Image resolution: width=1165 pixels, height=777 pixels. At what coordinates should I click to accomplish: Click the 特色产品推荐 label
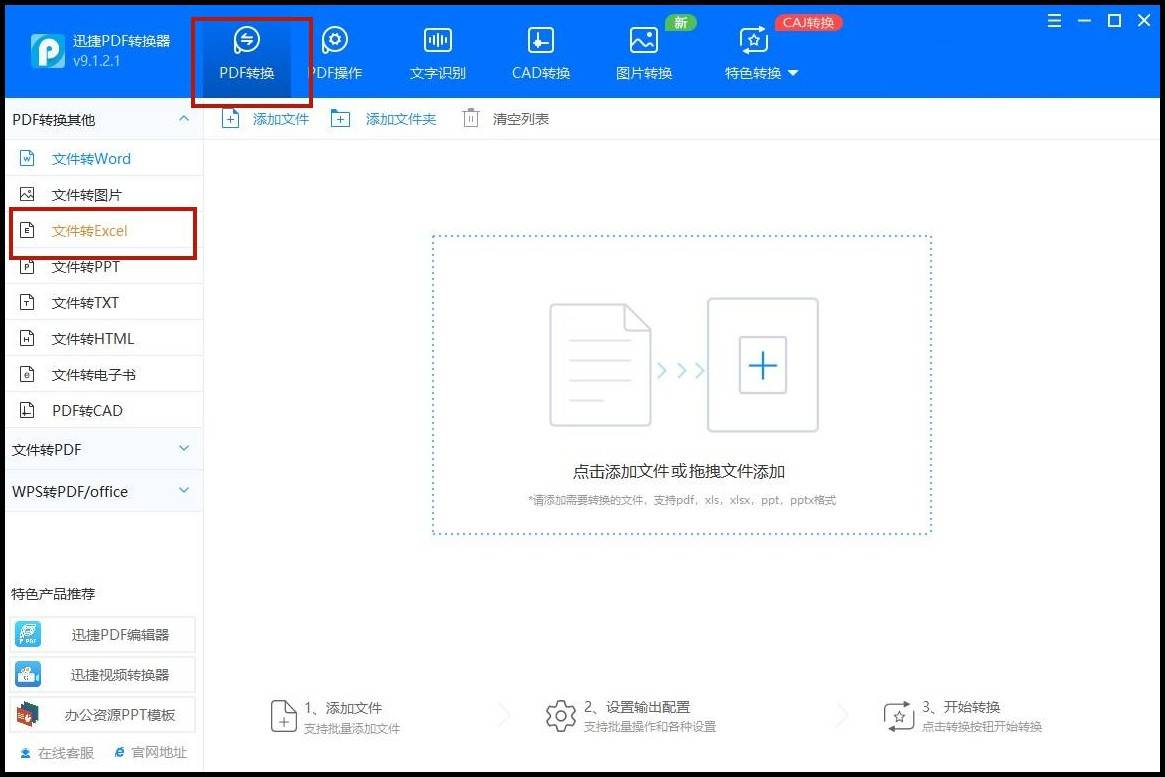click(53, 594)
